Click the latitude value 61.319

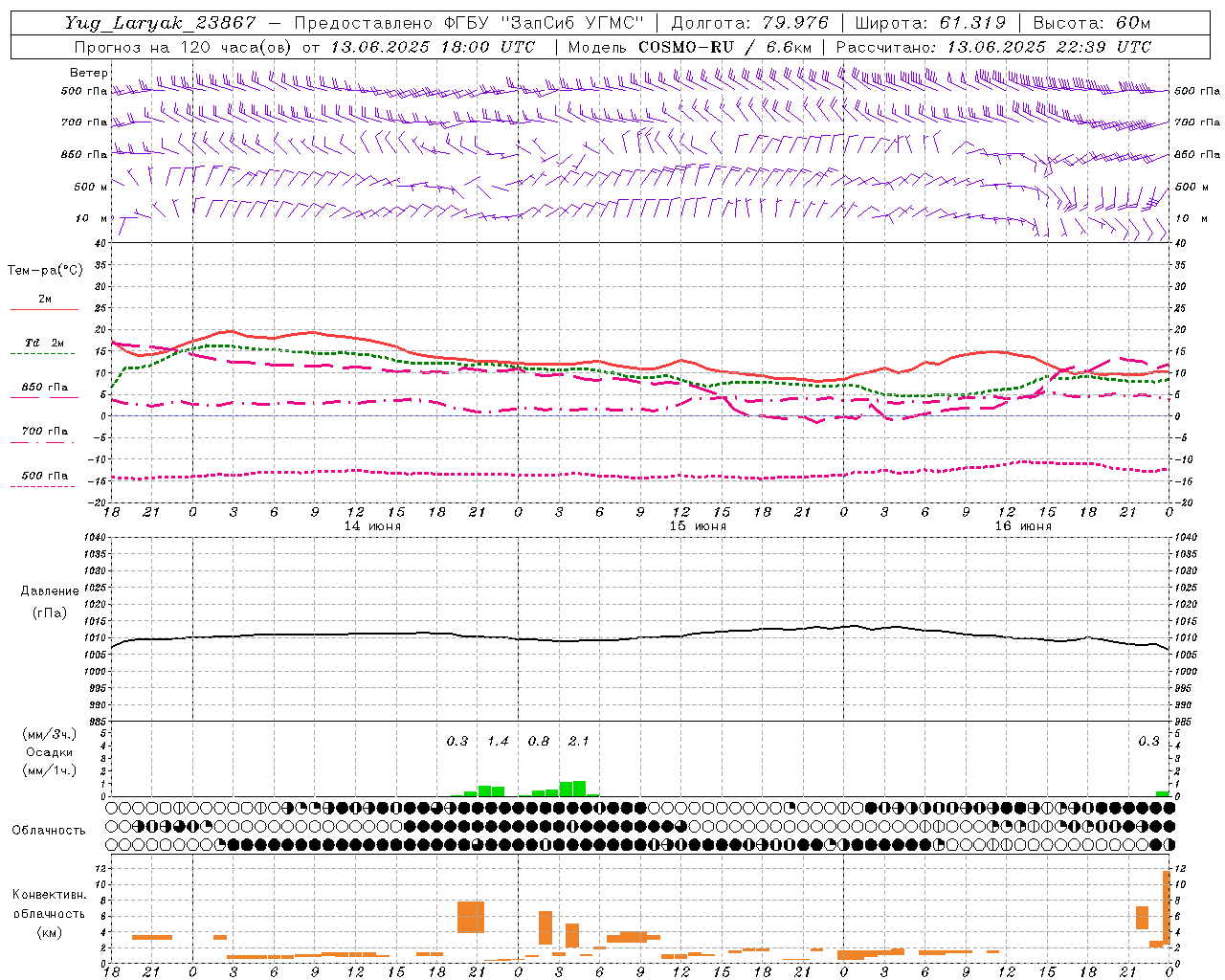[x=972, y=23]
